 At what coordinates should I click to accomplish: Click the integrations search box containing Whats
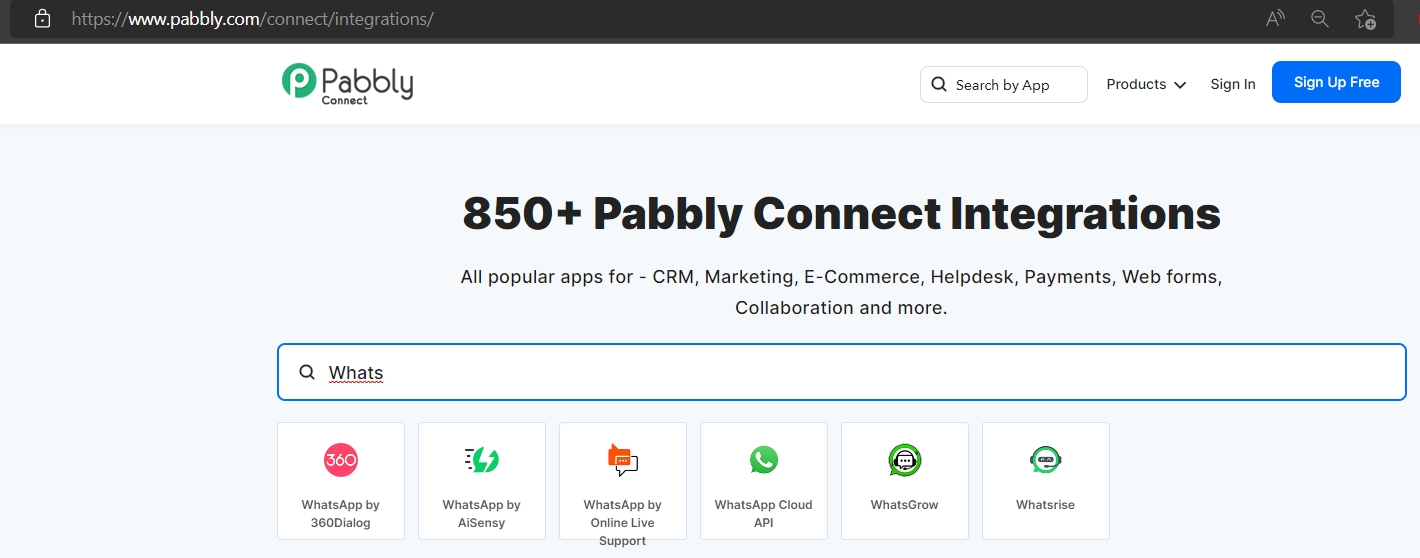[x=842, y=372]
